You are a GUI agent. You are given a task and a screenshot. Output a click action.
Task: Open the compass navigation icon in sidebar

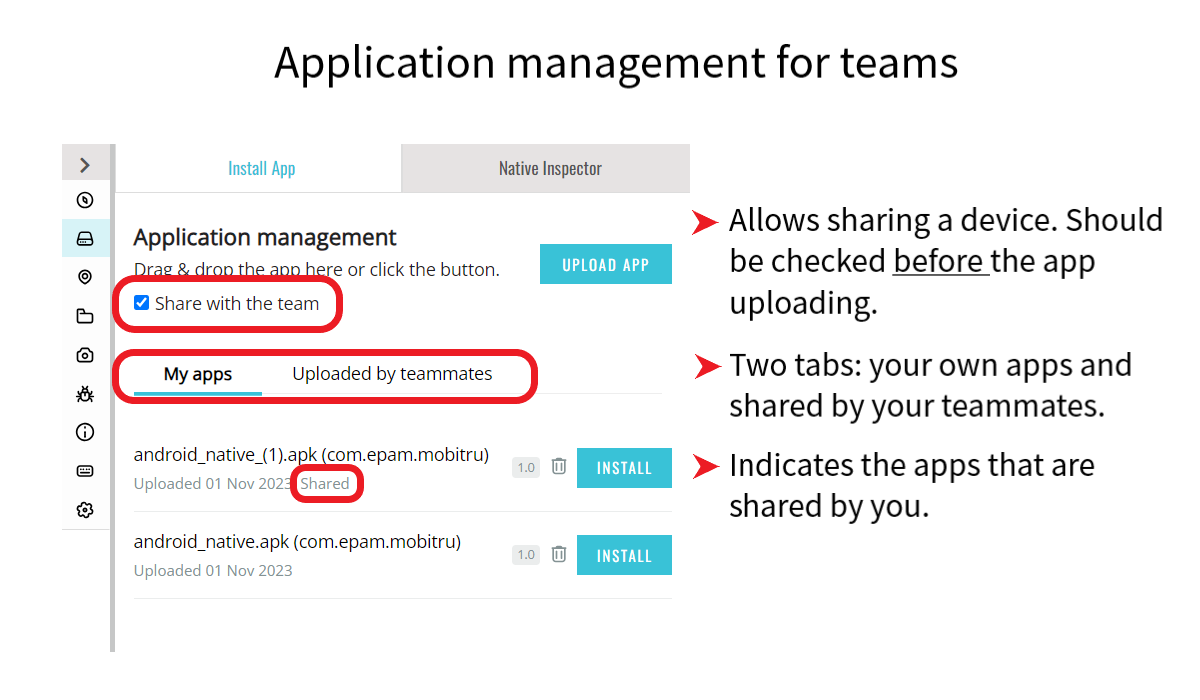(x=85, y=200)
